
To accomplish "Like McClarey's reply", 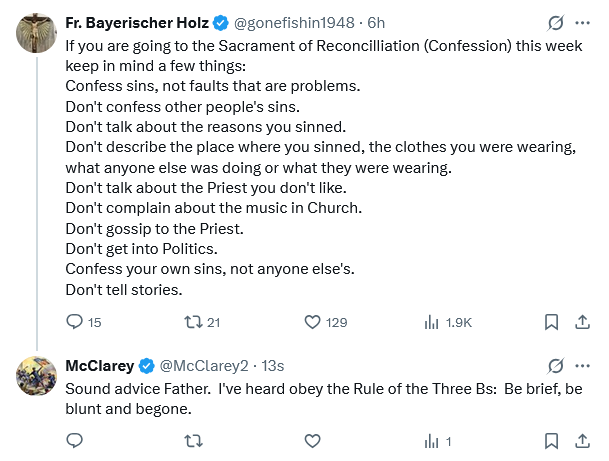I will (312, 440).
